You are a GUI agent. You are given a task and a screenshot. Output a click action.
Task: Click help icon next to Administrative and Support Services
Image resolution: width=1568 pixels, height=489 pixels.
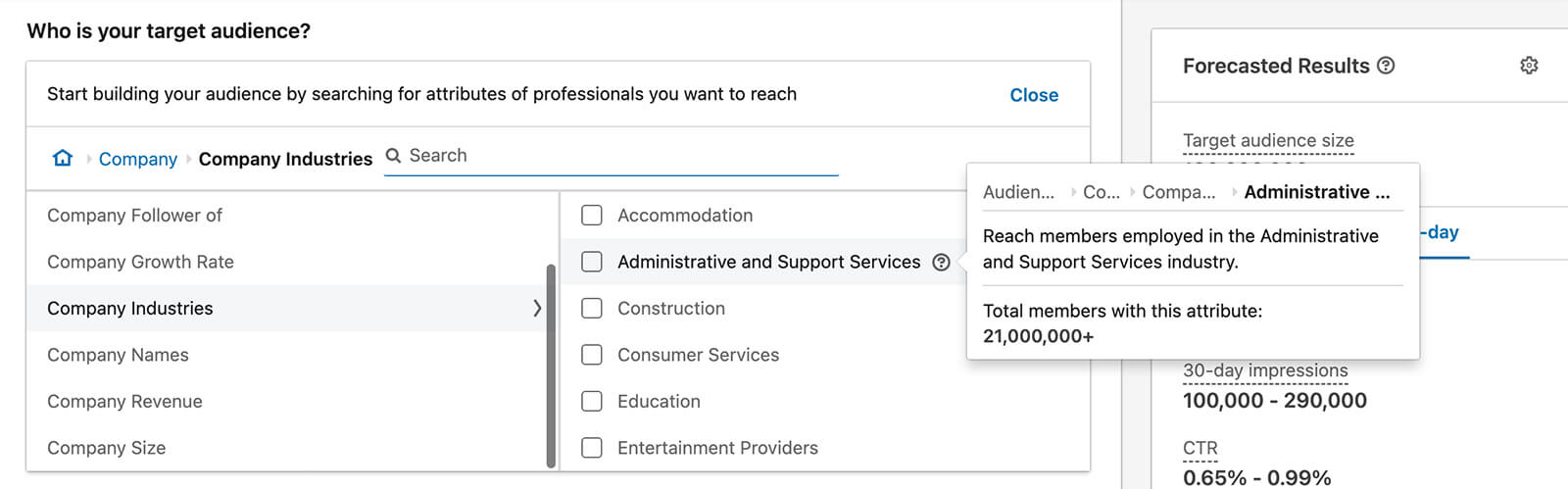point(942,262)
